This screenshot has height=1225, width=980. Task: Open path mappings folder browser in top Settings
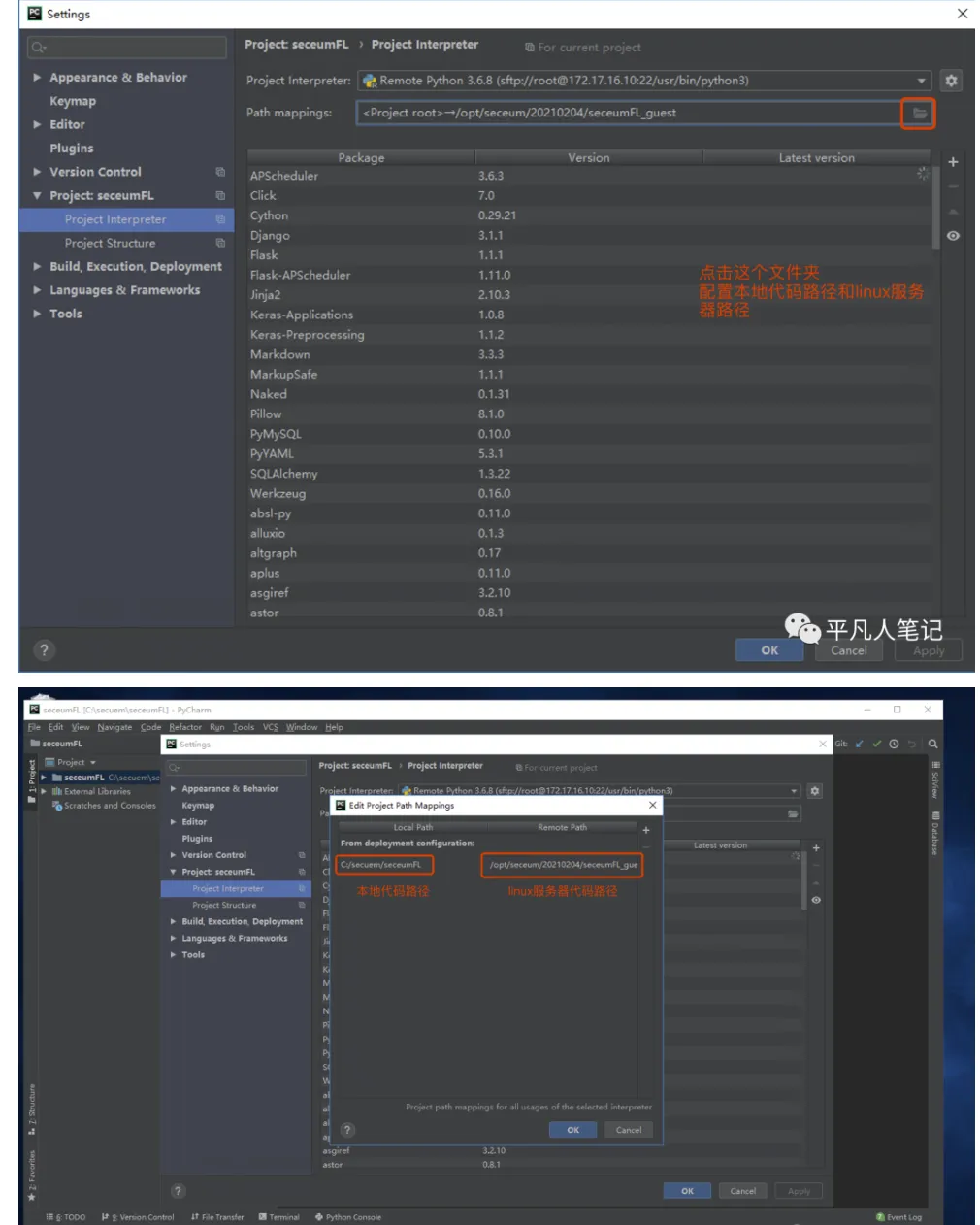(919, 114)
